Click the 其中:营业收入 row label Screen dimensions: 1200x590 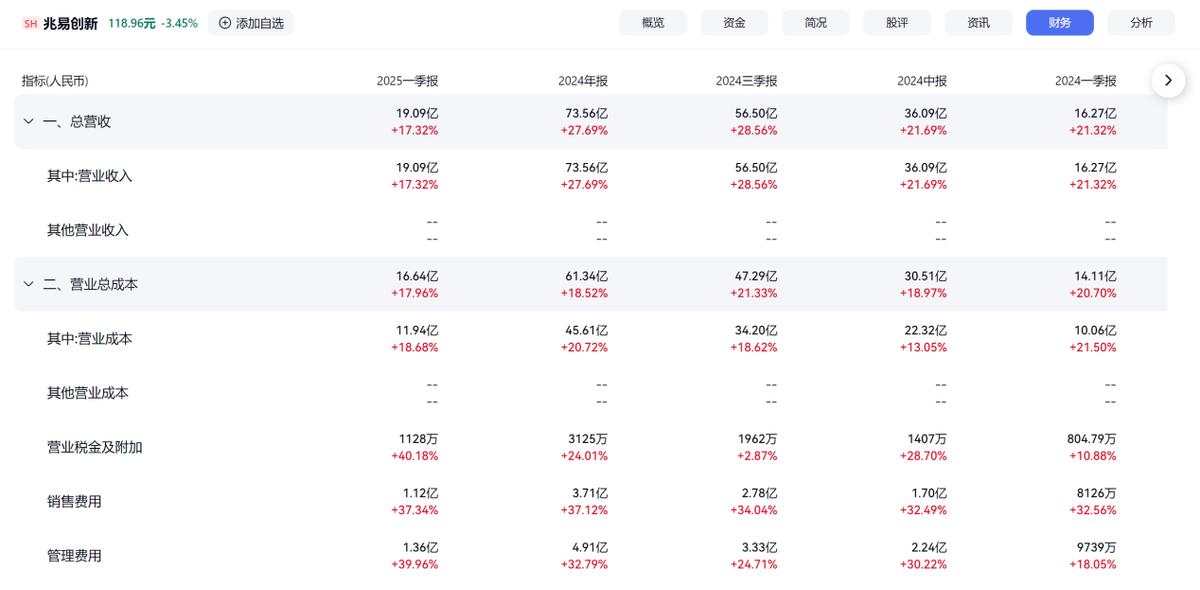[89, 176]
